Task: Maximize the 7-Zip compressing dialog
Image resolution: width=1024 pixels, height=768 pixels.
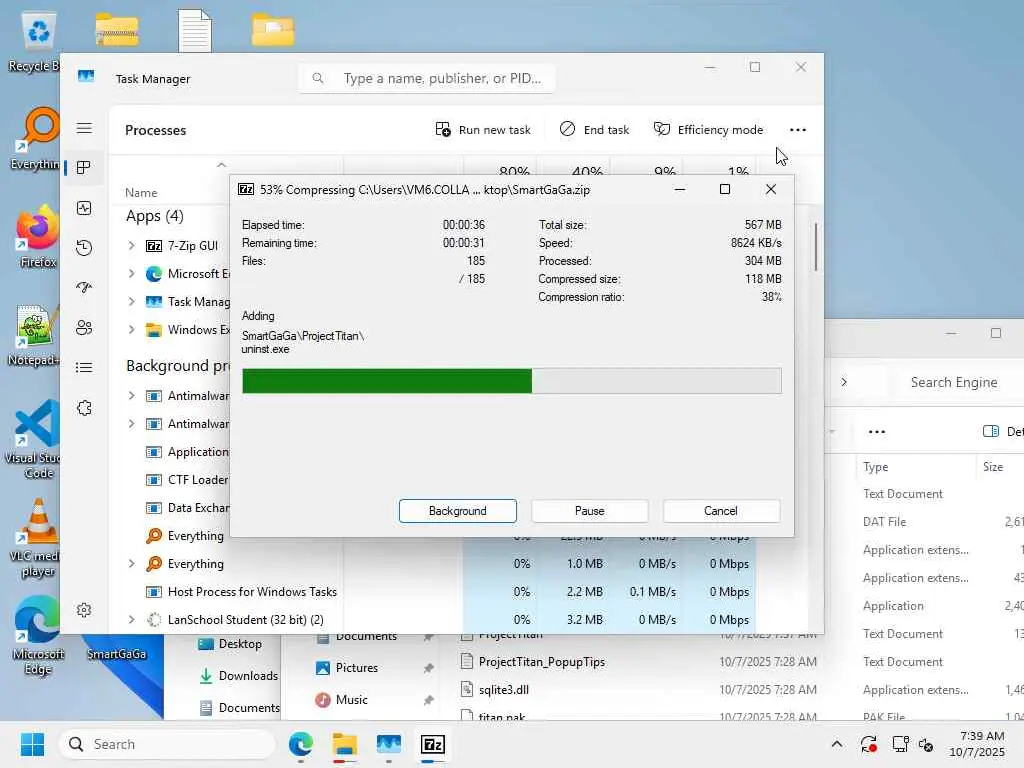Action: click(x=725, y=189)
